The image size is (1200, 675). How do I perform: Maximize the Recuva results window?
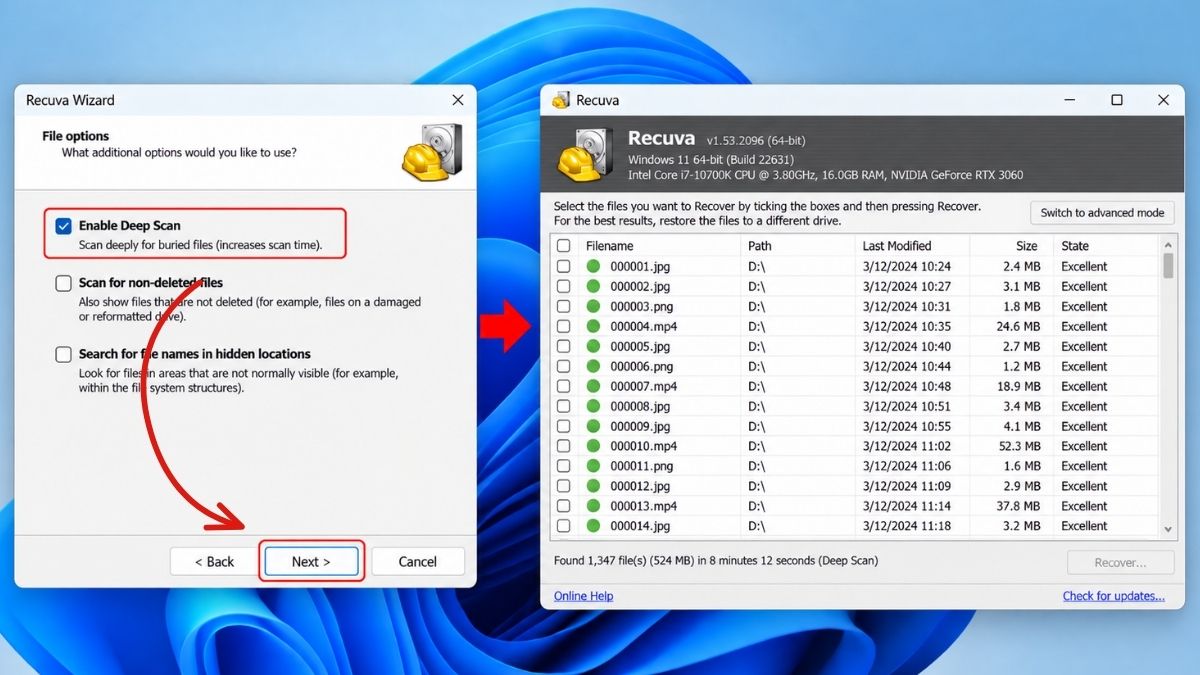point(1117,100)
